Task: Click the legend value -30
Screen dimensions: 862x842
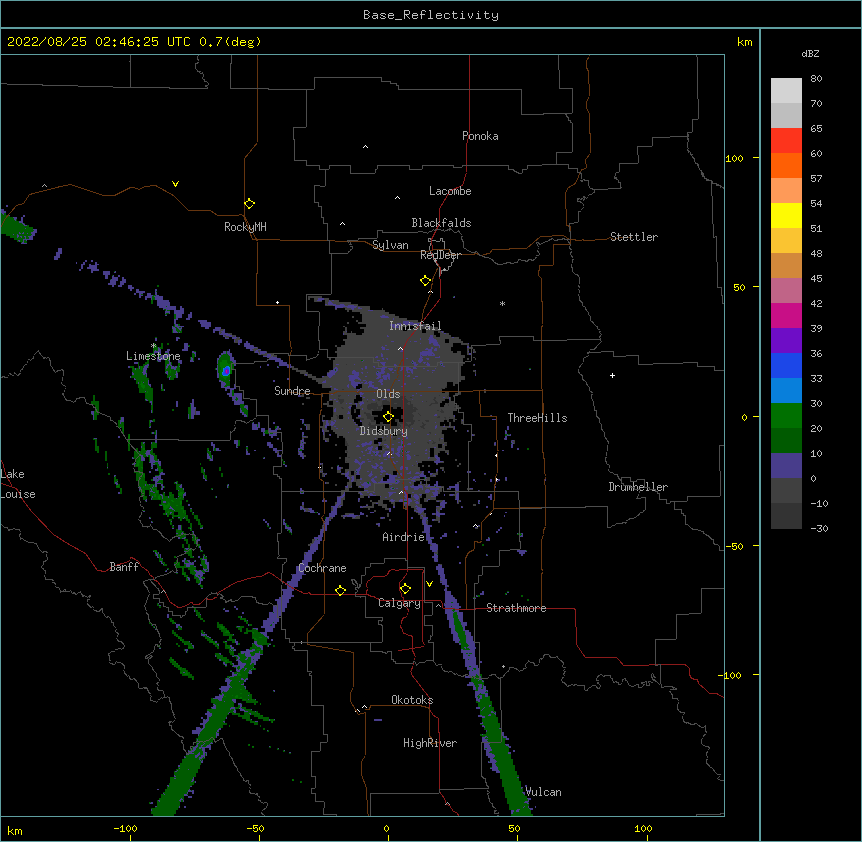Action: (819, 528)
